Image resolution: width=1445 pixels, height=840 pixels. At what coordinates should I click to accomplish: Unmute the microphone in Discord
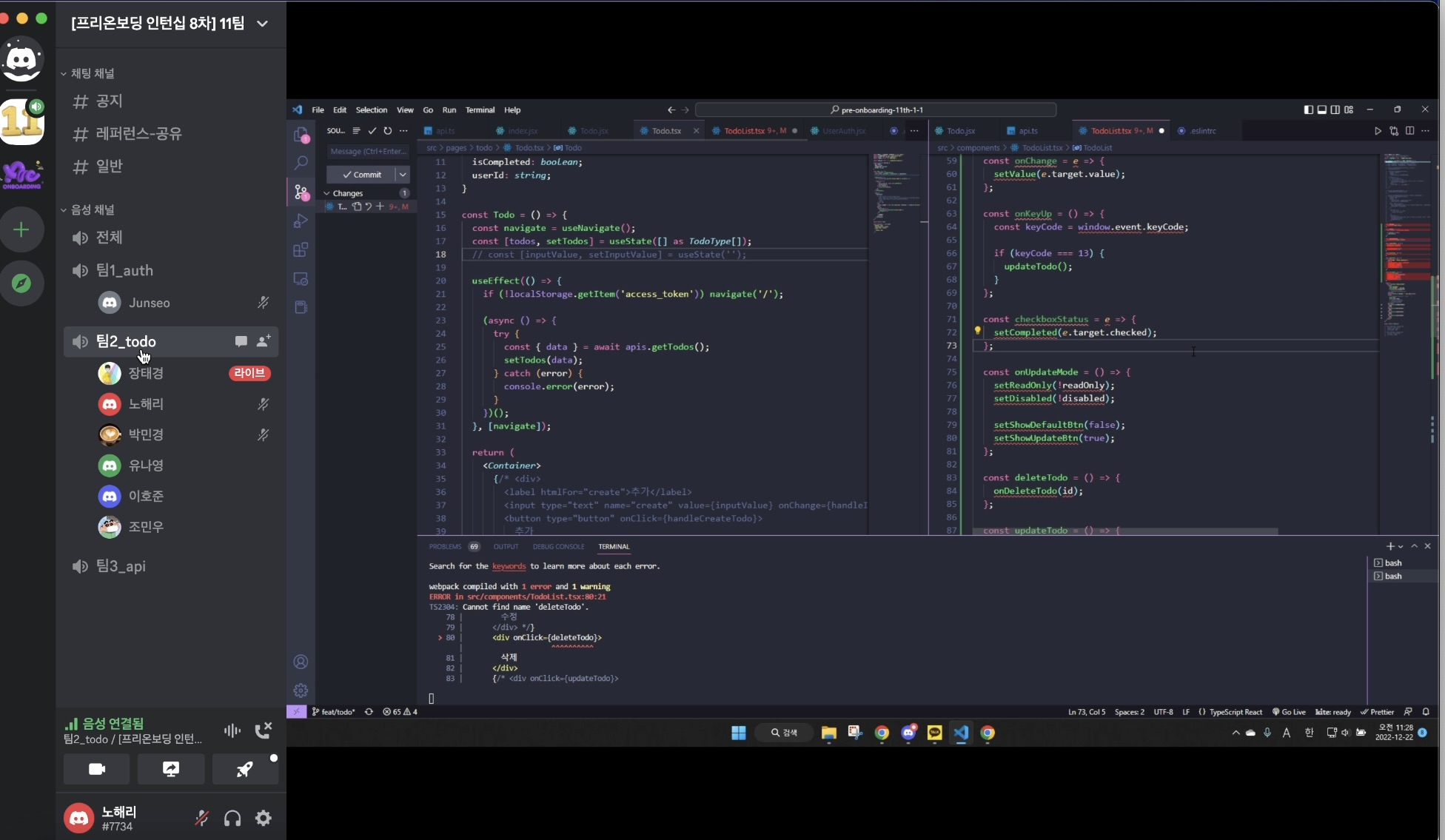(x=202, y=818)
